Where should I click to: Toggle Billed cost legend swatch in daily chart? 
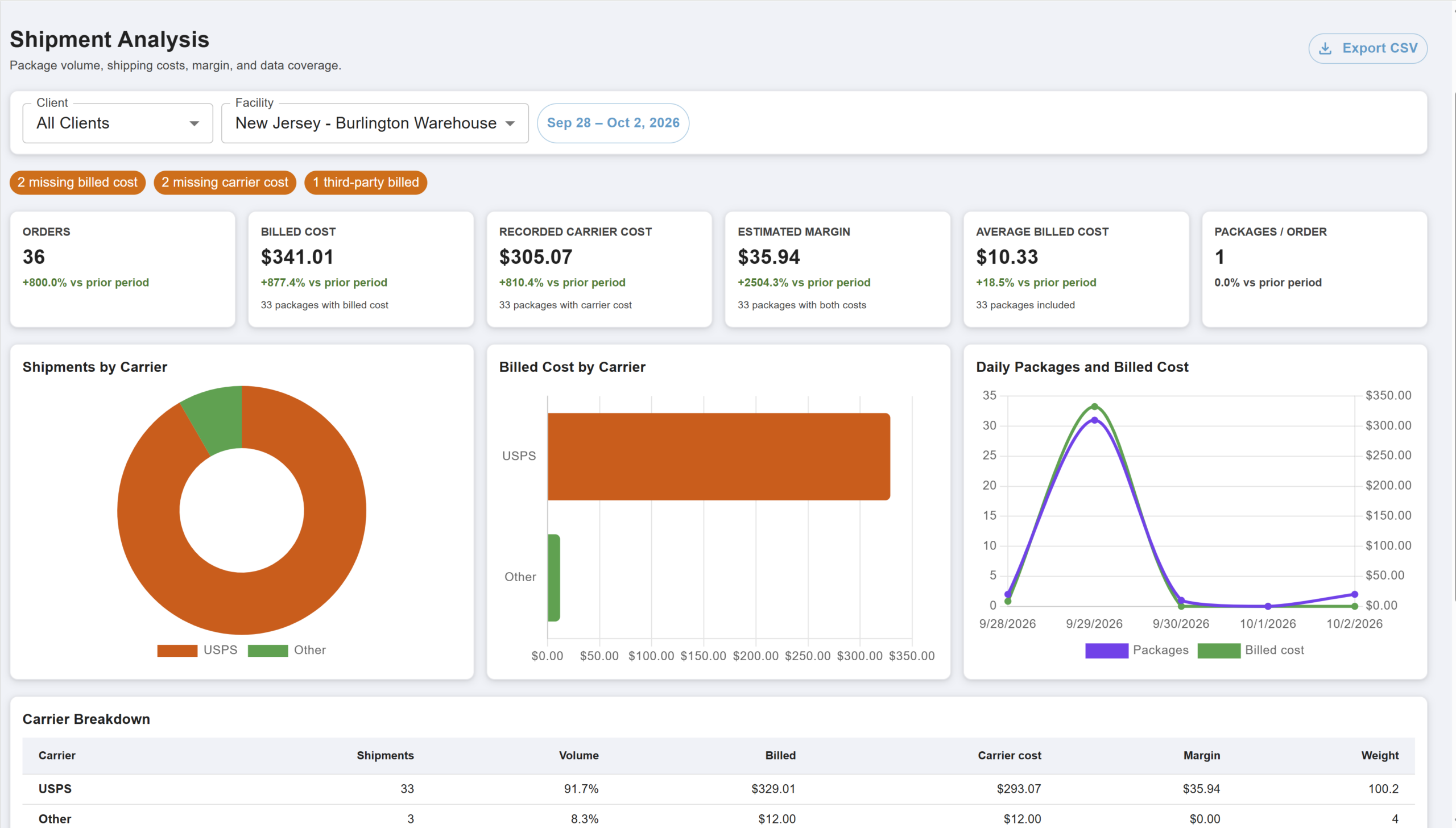[x=1219, y=651]
